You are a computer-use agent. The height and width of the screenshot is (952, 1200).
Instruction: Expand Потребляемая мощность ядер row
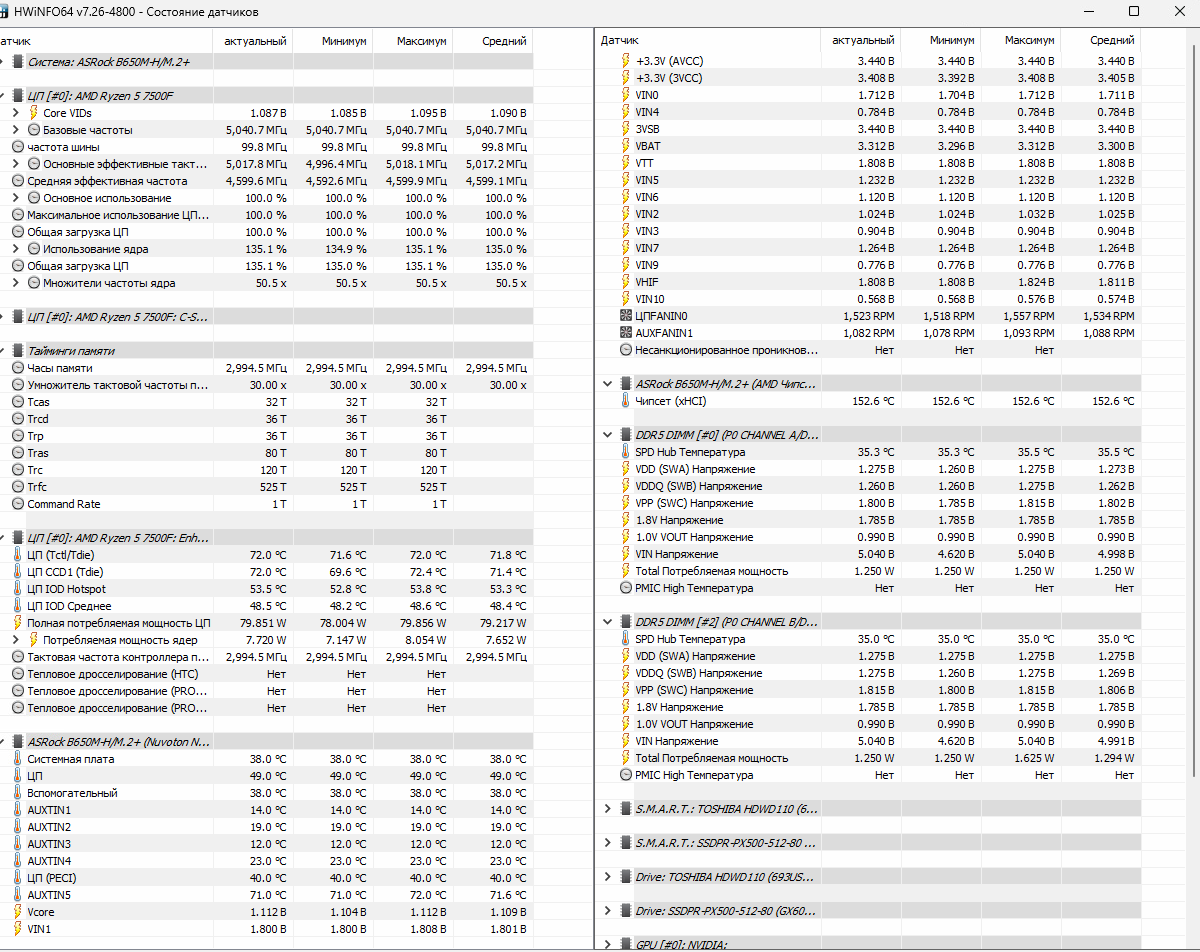tap(16, 640)
